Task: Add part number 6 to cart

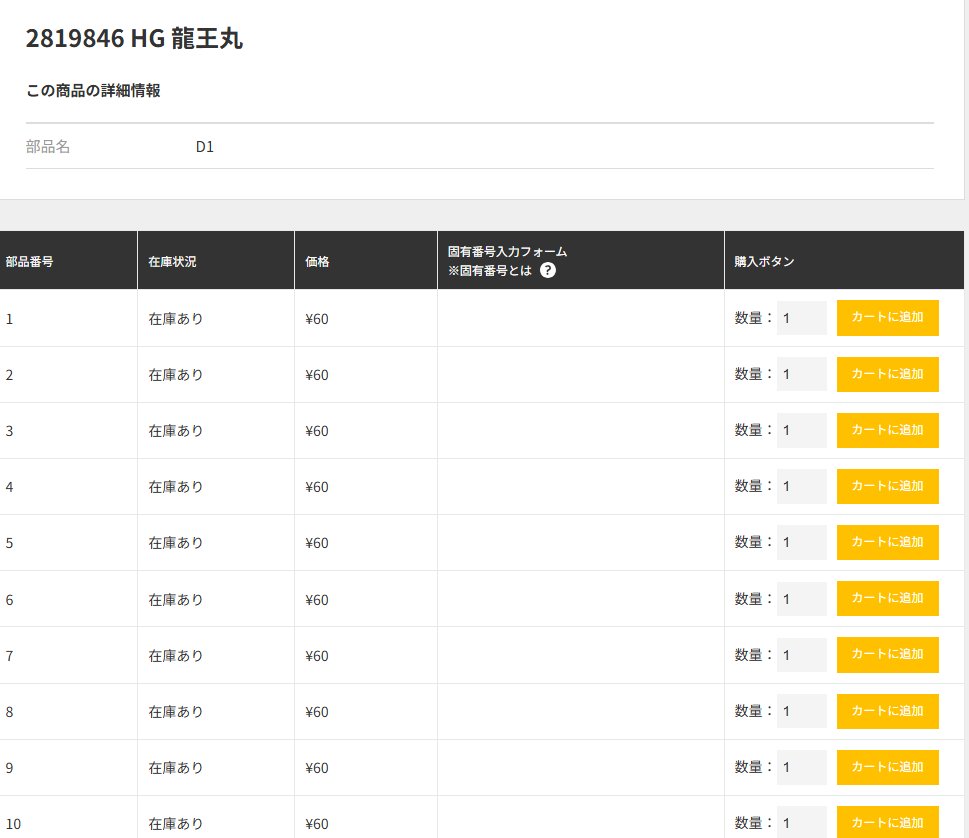Action: point(887,598)
